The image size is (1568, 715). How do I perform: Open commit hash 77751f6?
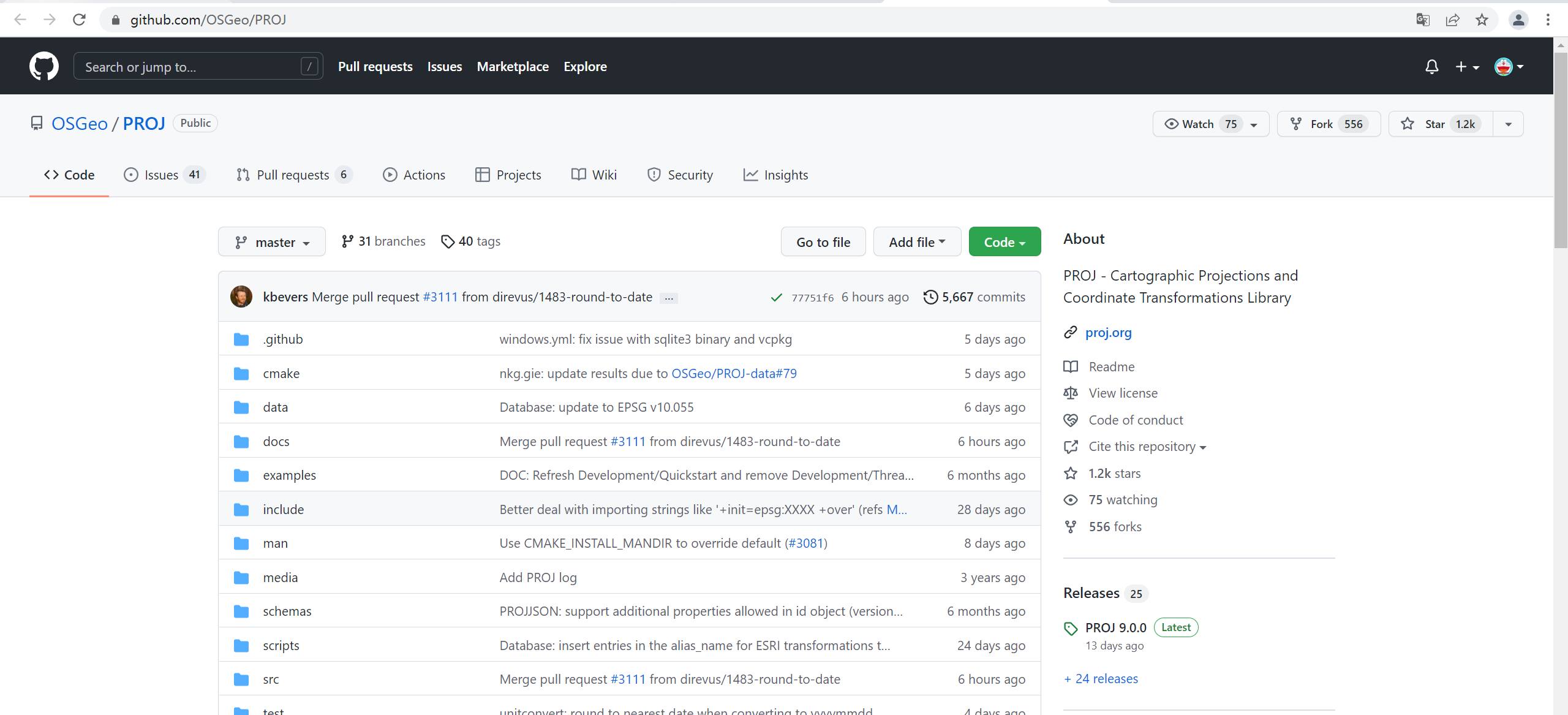tap(812, 298)
